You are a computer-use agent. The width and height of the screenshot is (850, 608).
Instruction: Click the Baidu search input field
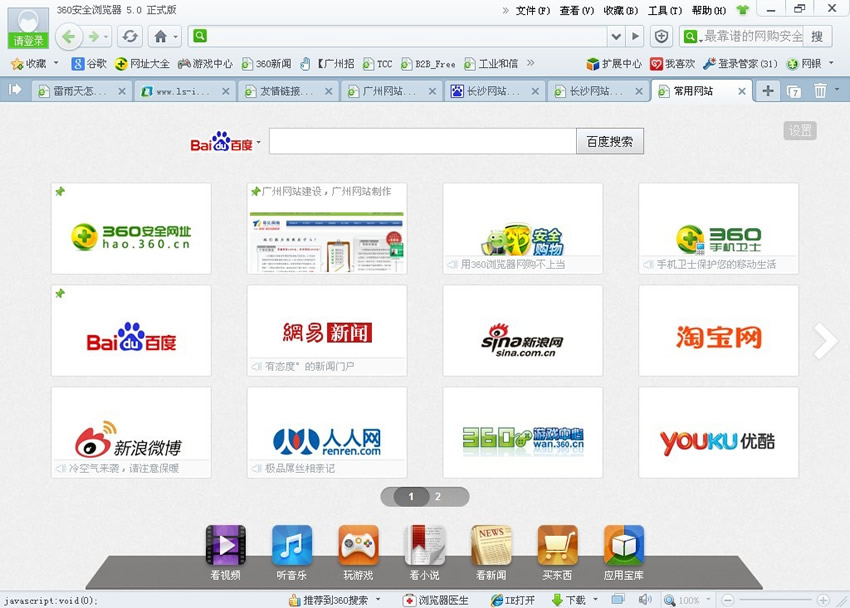[423, 141]
